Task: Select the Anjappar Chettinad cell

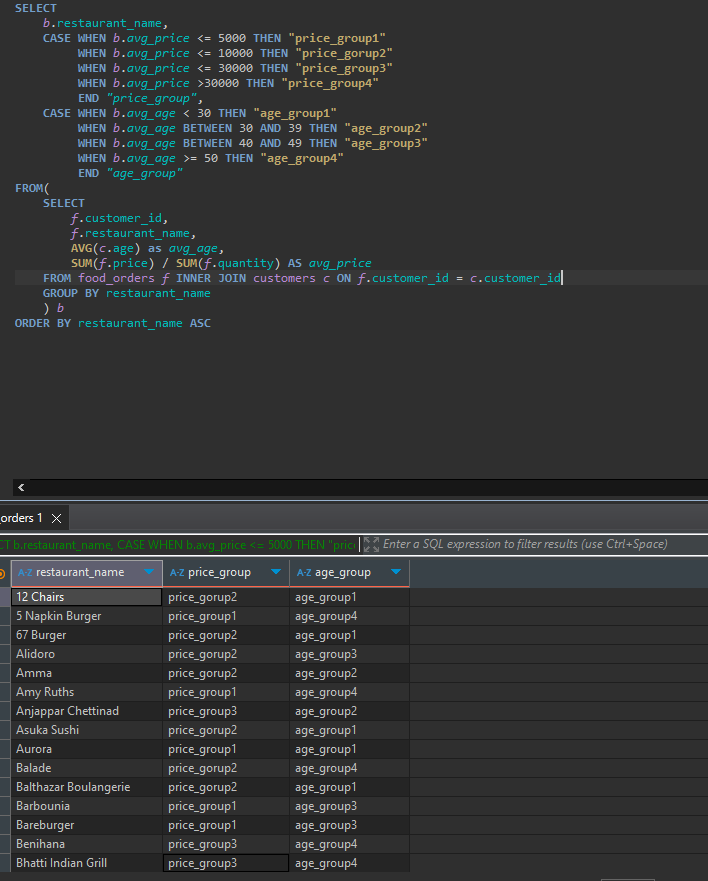Action: tap(87, 711)
